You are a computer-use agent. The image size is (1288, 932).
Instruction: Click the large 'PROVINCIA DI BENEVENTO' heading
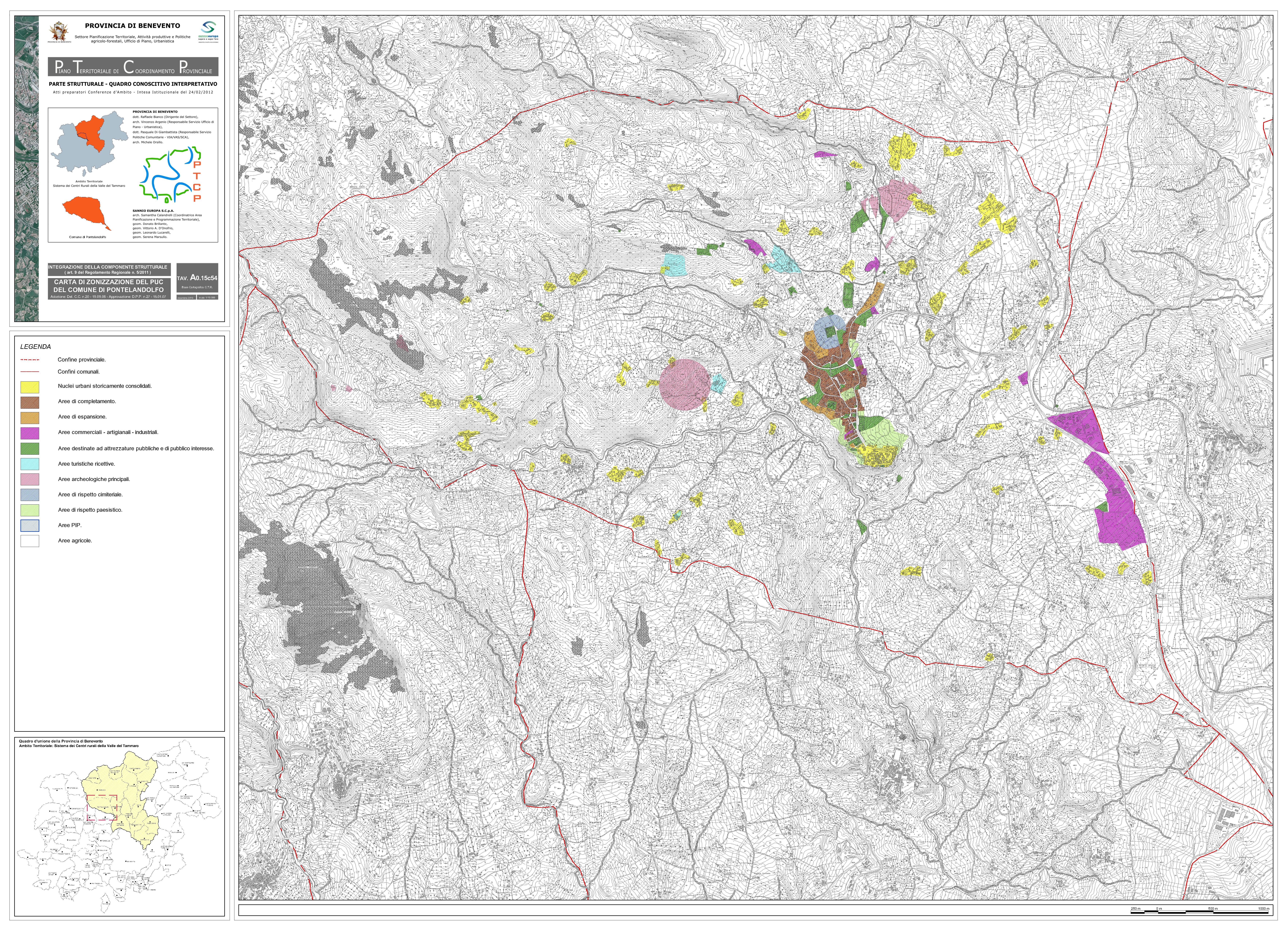coord(132,26)
